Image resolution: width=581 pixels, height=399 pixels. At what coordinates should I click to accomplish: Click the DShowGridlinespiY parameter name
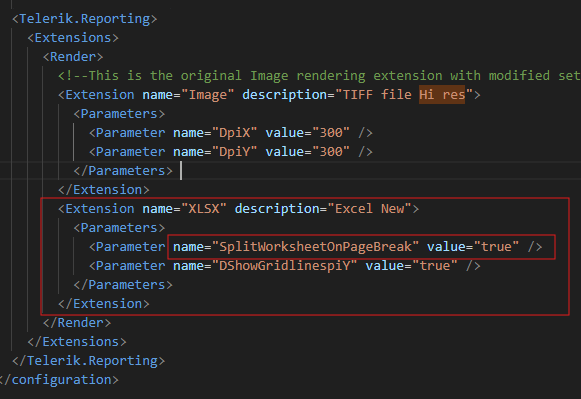pyautogui.click(x=284, y=266)
